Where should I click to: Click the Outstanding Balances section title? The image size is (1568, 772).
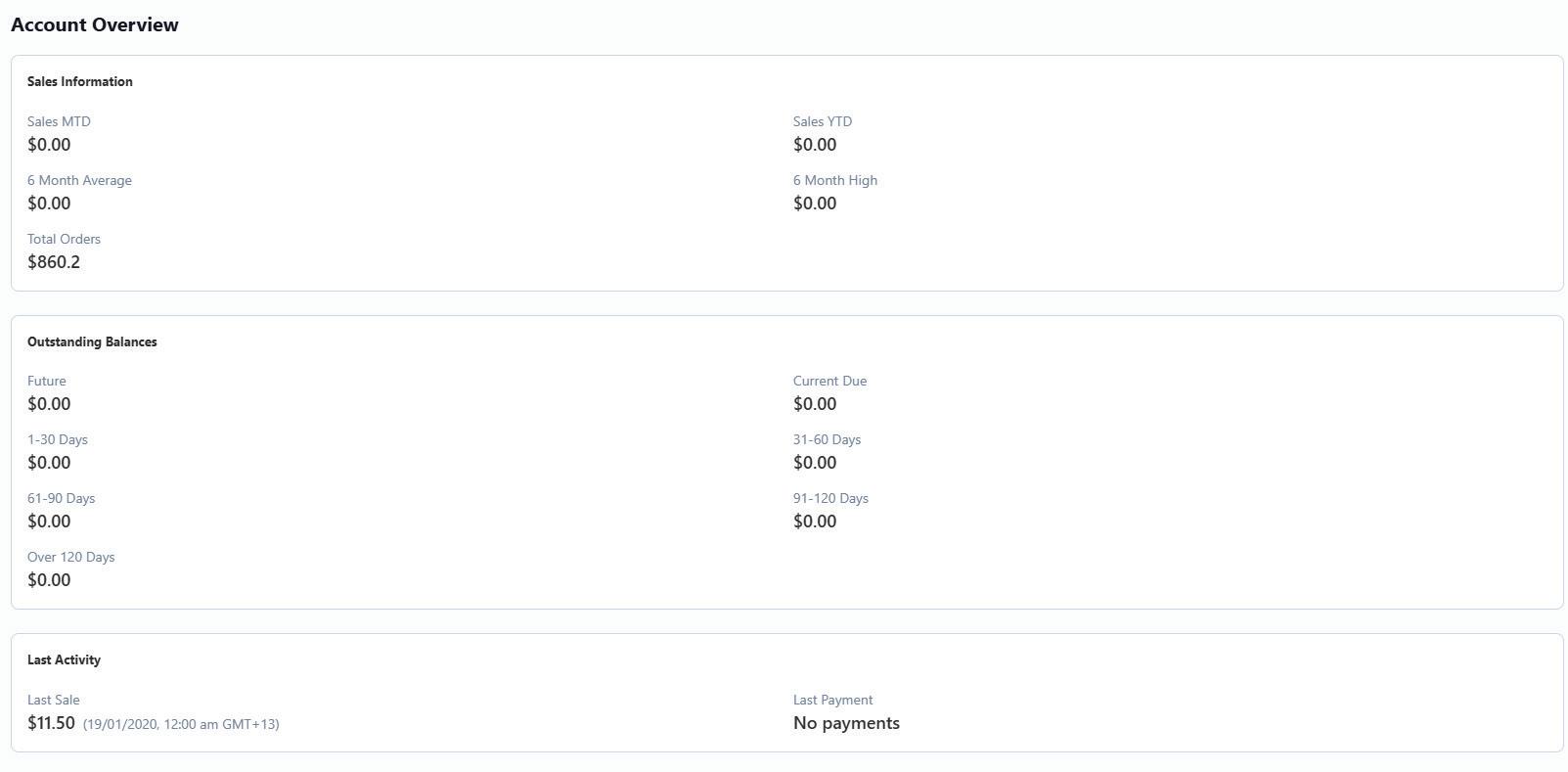pos(92,341)
